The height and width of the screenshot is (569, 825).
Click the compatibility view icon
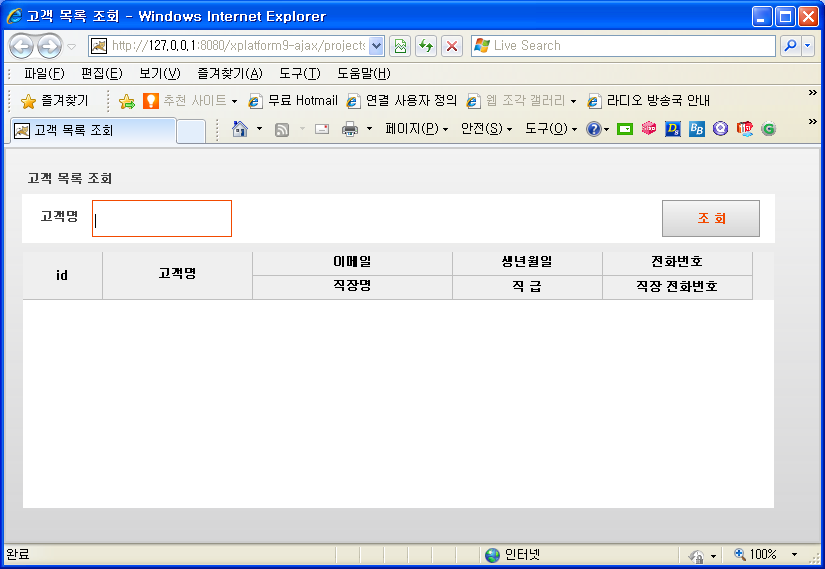tap(400, 46)
